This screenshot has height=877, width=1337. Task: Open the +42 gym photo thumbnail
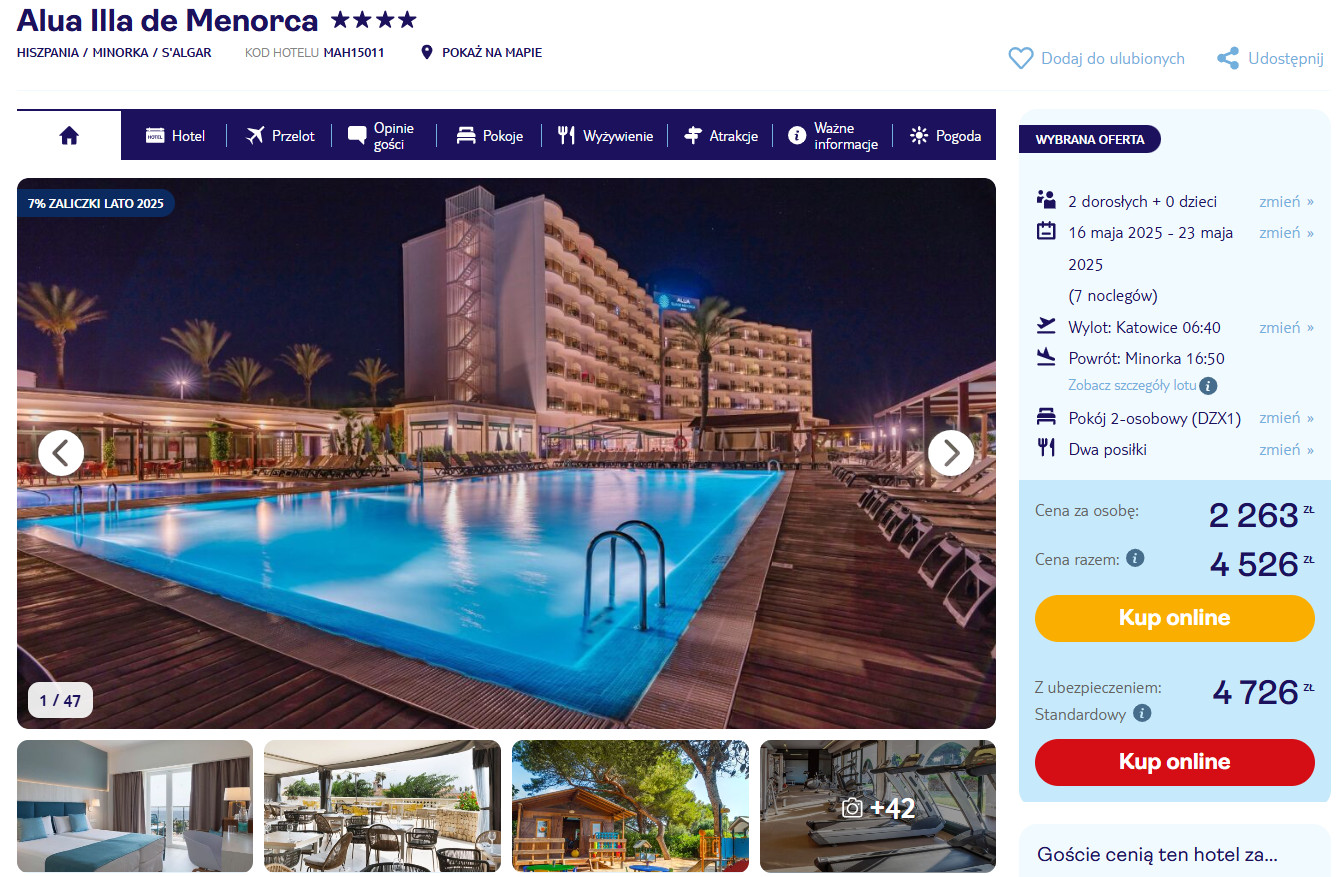tap(878, 806)
